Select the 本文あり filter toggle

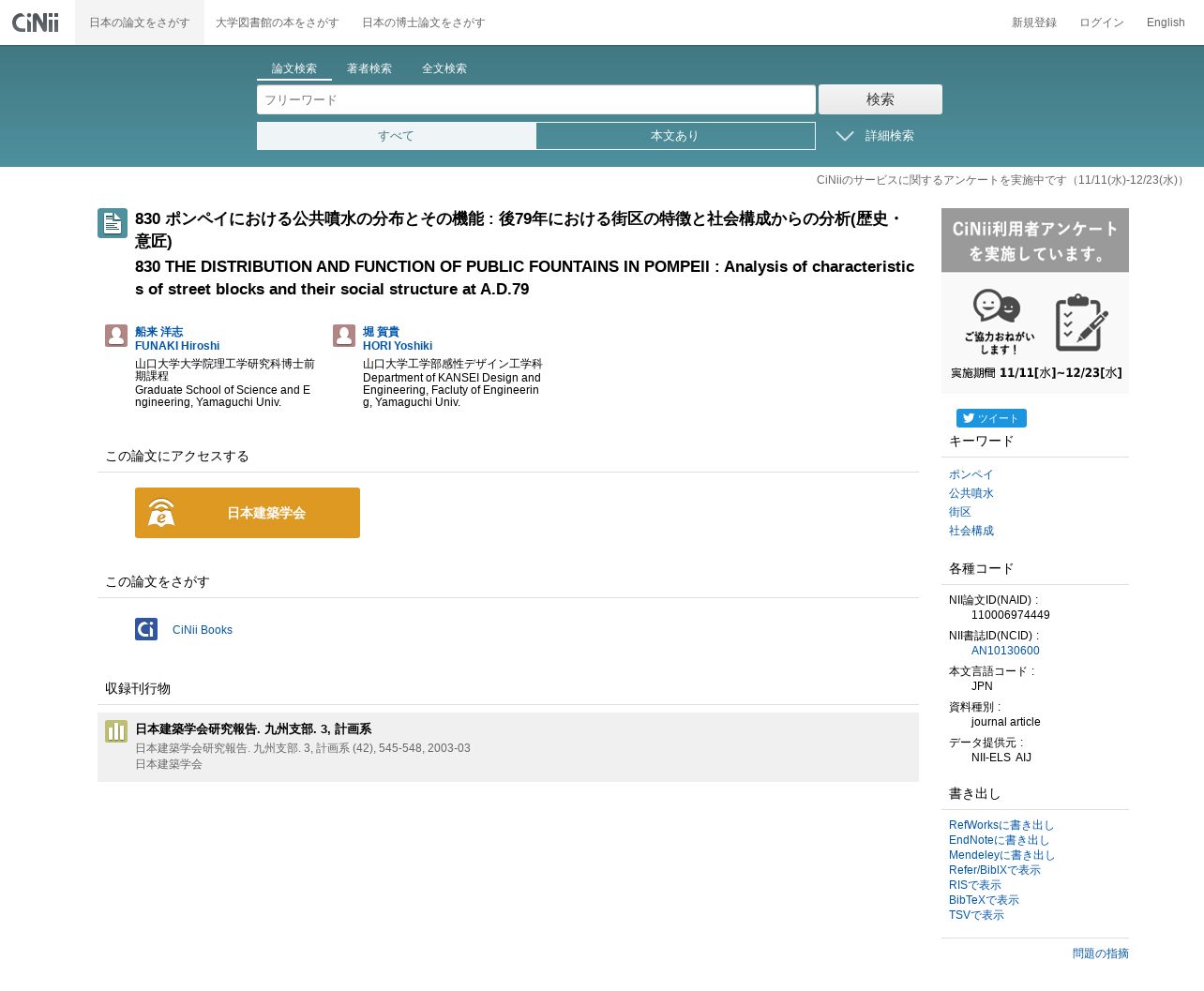(675, 136)
